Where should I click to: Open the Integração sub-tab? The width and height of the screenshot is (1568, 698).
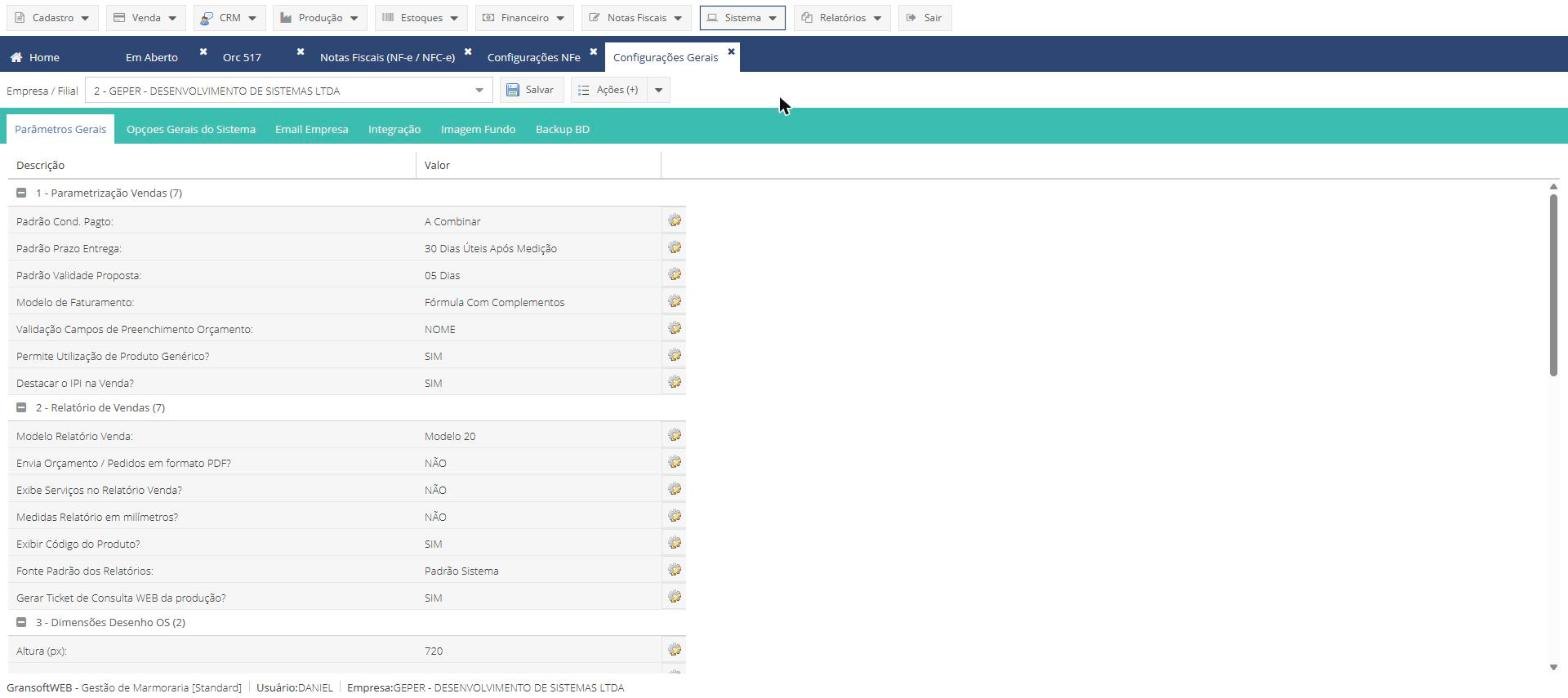(394, 129)
